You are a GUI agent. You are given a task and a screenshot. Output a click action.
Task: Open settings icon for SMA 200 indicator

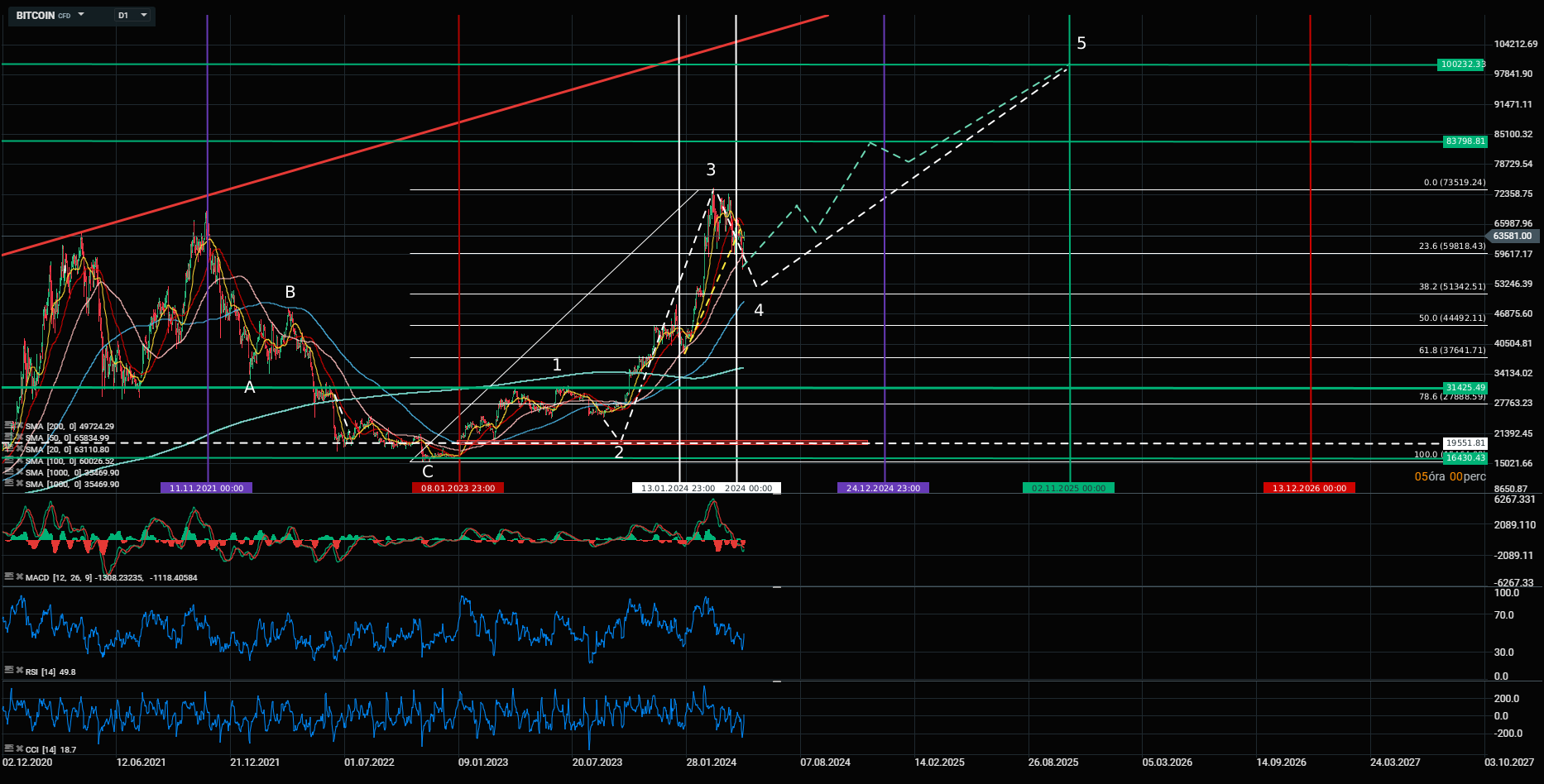point(8,426)
